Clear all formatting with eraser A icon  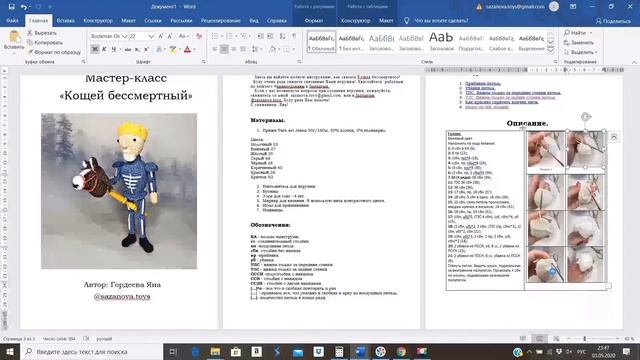[x=199, y=36]
